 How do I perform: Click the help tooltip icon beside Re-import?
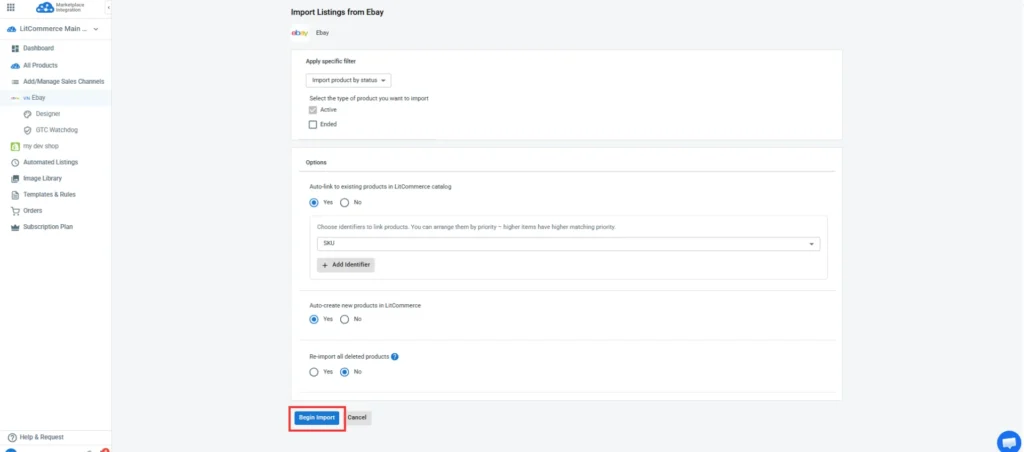[x=394, y=357]
